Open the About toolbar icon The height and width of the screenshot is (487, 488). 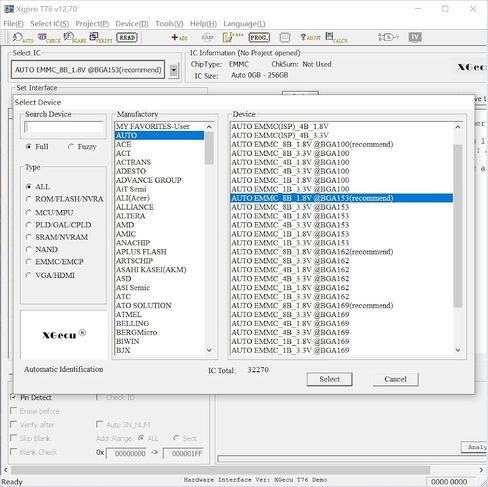310,37
